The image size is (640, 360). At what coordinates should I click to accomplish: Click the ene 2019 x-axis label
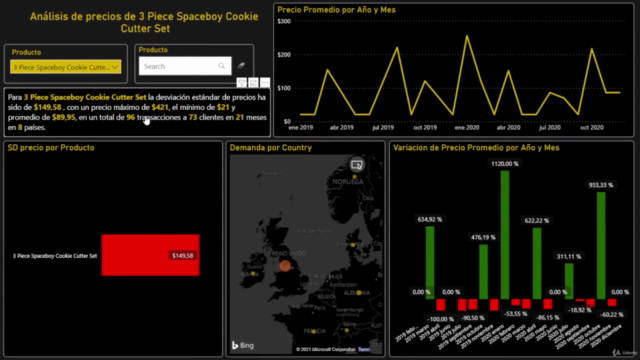click(301, 127)
